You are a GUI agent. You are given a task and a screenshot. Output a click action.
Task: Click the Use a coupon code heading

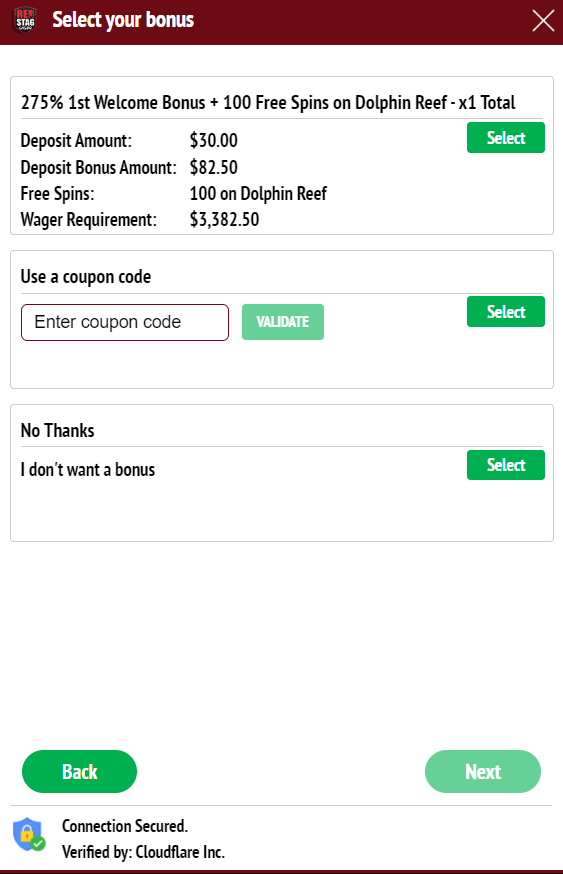tap(86, 276)
